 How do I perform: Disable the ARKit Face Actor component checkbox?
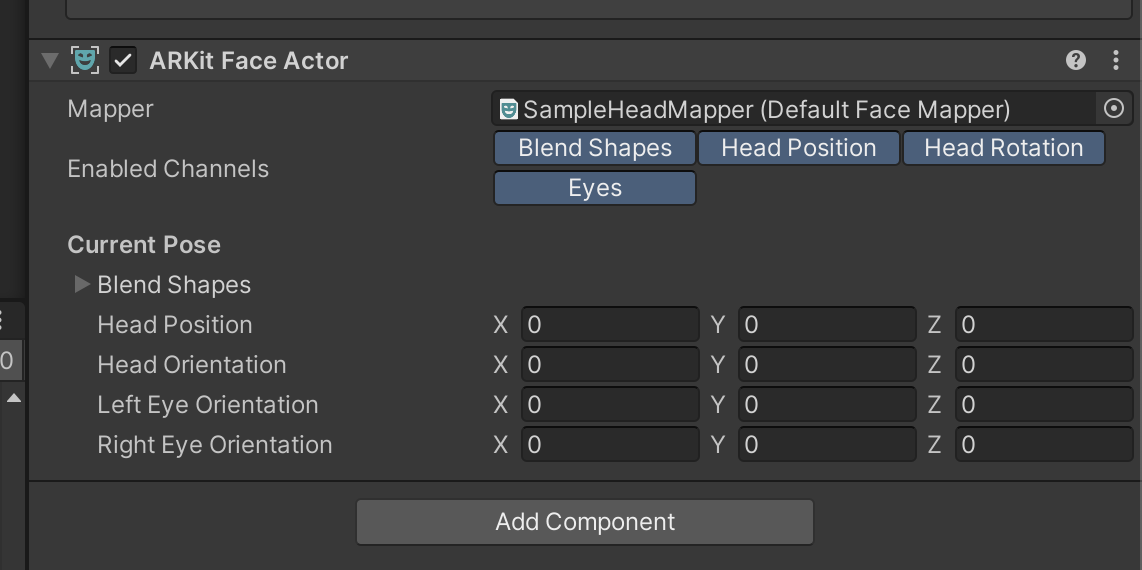pyautogui.click(x=123, y=60)
